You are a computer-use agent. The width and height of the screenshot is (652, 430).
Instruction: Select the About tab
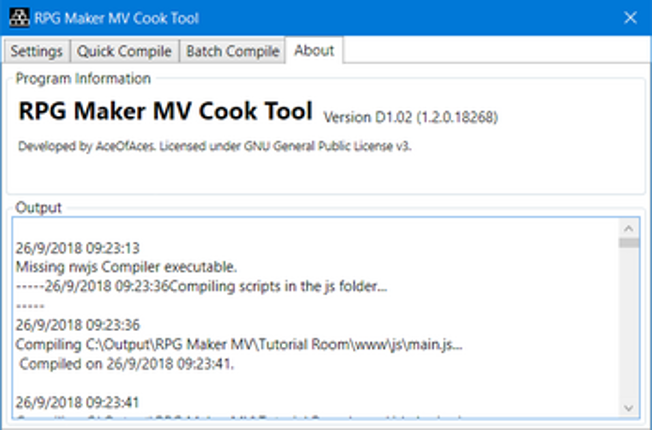(314, 50)
